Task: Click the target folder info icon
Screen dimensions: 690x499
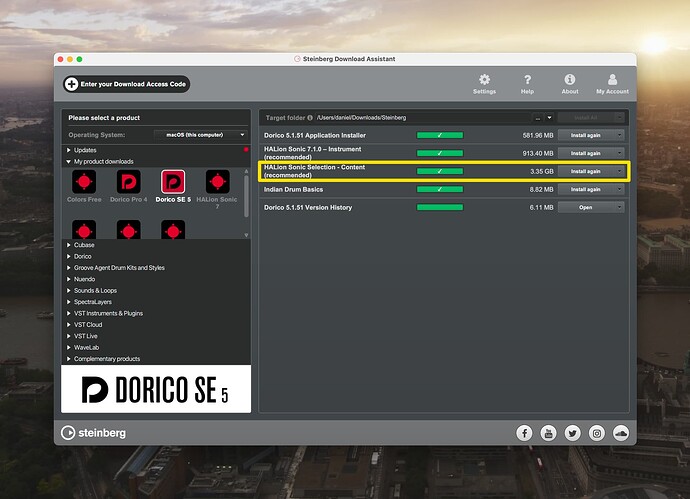Action: tap(310, 117)
